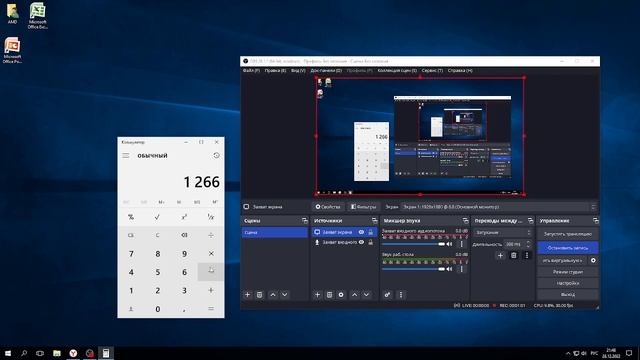
Task: Pop out the Controls dock panel
Action: tap(596, 220)
